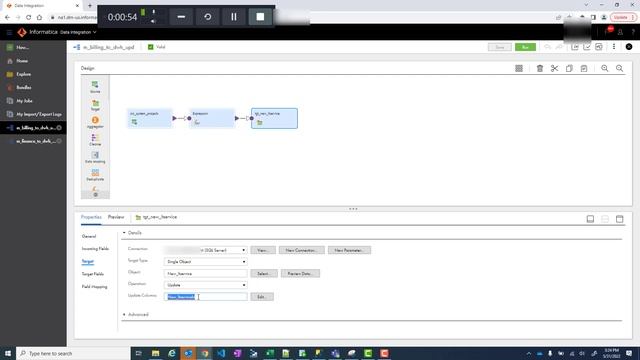Collapse the Details section

coord(124,233)
